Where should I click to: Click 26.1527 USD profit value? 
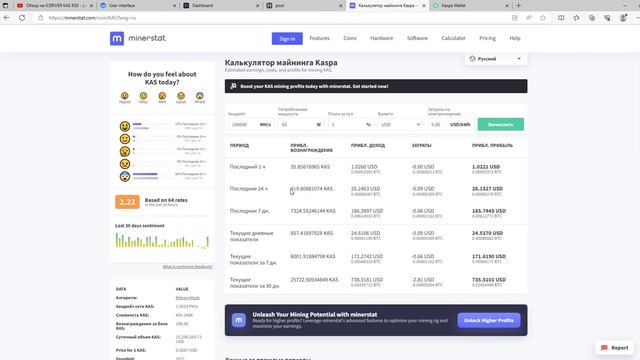click(487, 189)
